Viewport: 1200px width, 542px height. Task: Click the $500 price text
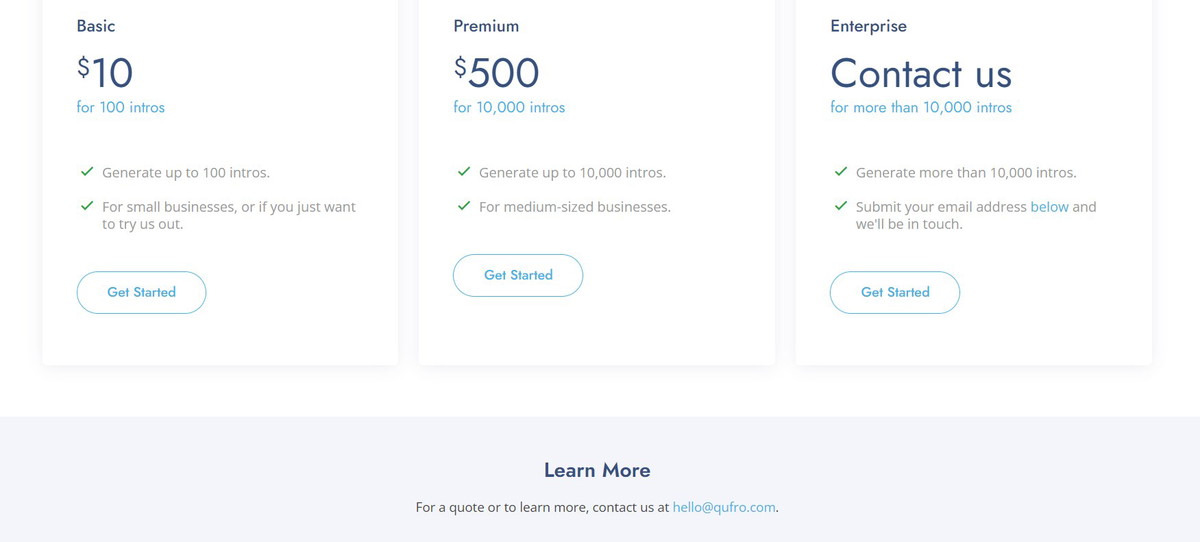(x=497, y=72)
